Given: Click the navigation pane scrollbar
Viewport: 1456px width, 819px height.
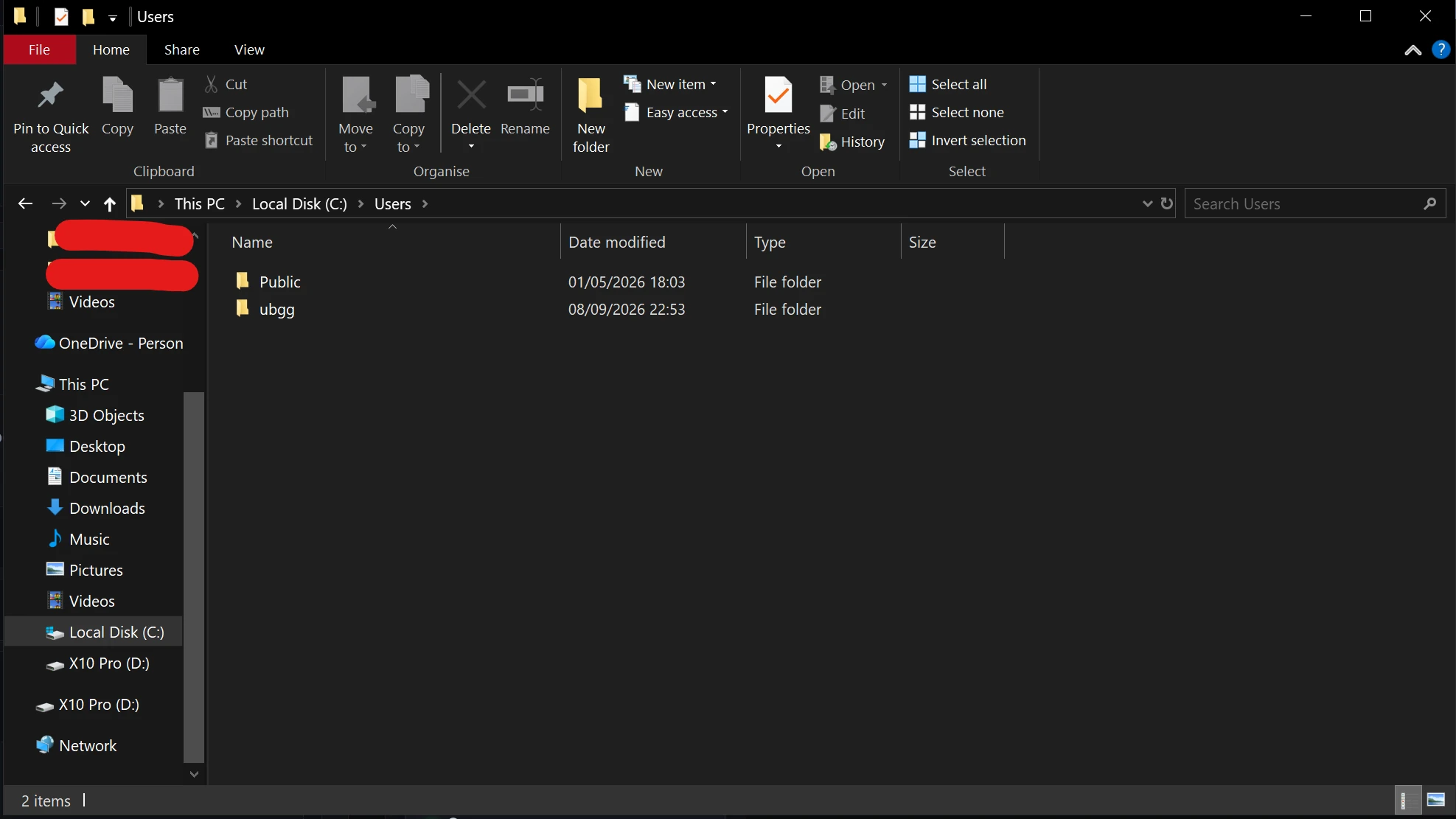Looking at the screenshot, I should [x=194, y=576].
